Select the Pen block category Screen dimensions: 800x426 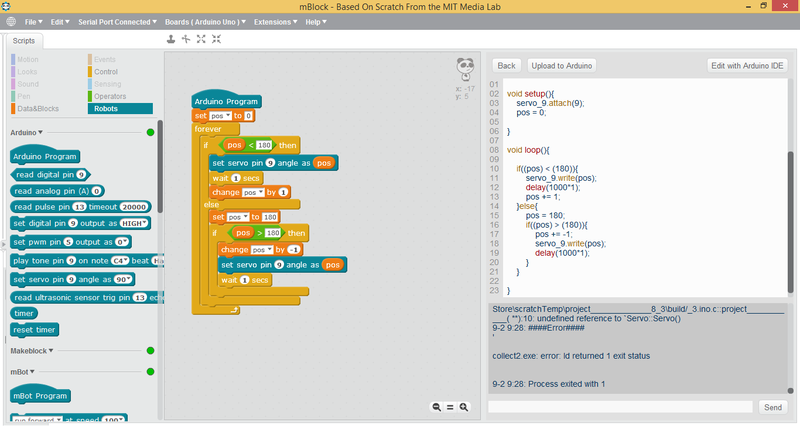click(x=24, y=96)
